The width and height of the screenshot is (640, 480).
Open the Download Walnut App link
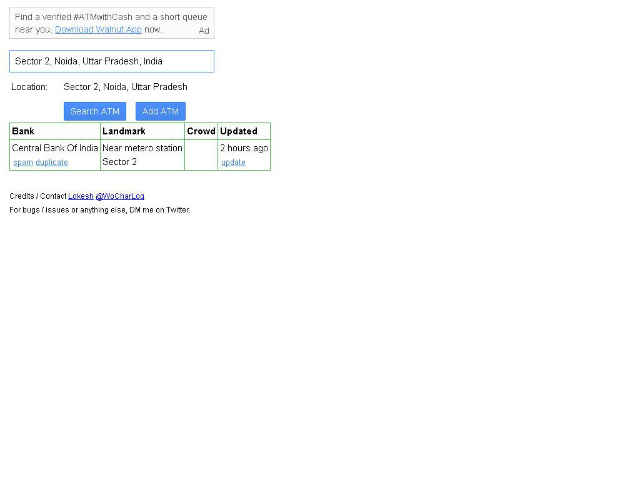pyautogui.click(x=98, y=29)
